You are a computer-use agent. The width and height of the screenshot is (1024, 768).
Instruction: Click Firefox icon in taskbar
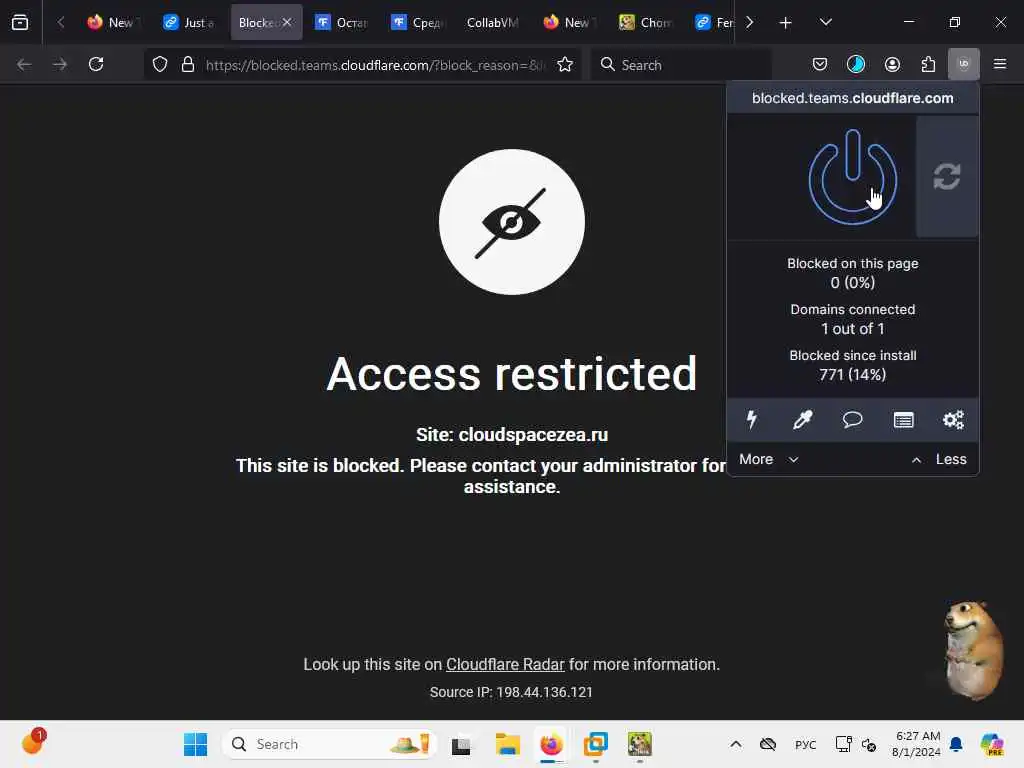tap(551, 744)
